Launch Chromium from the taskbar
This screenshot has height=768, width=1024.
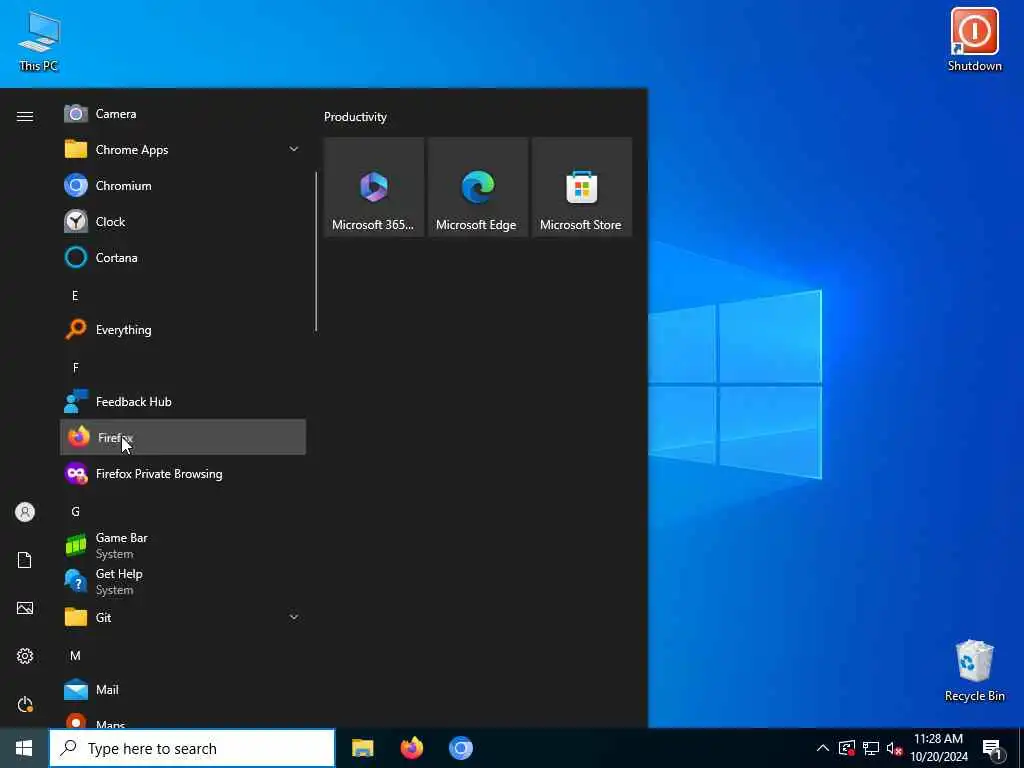(460, 748)
